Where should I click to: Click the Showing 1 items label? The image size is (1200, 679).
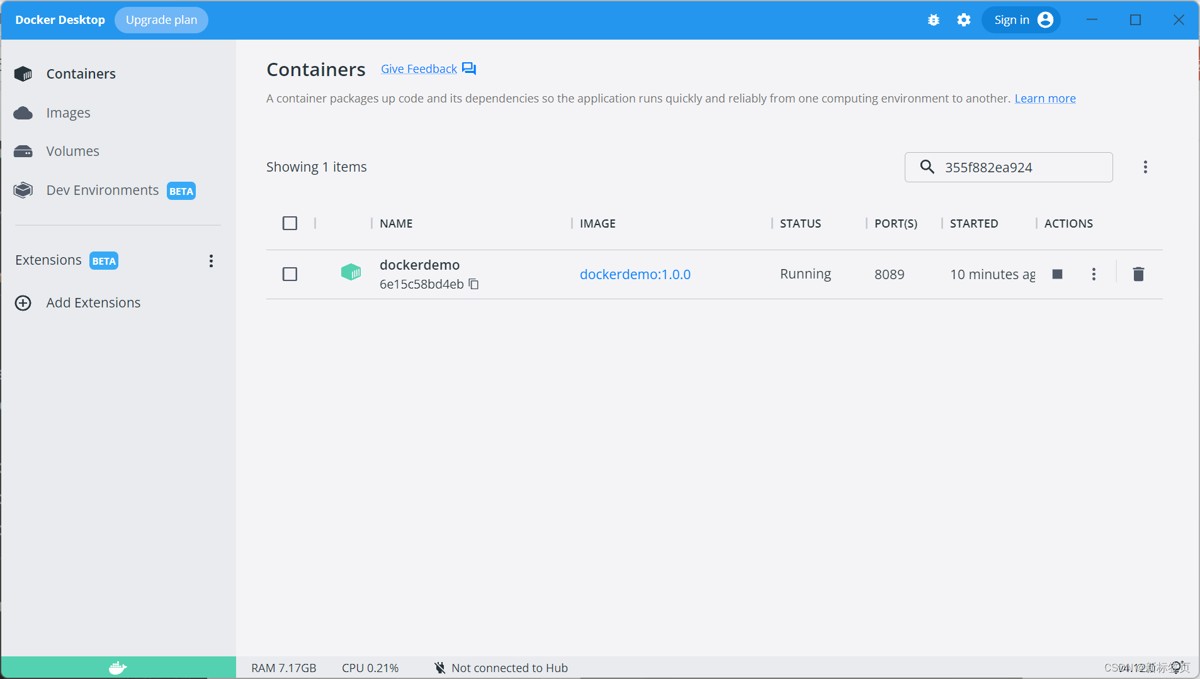(316, 167)
